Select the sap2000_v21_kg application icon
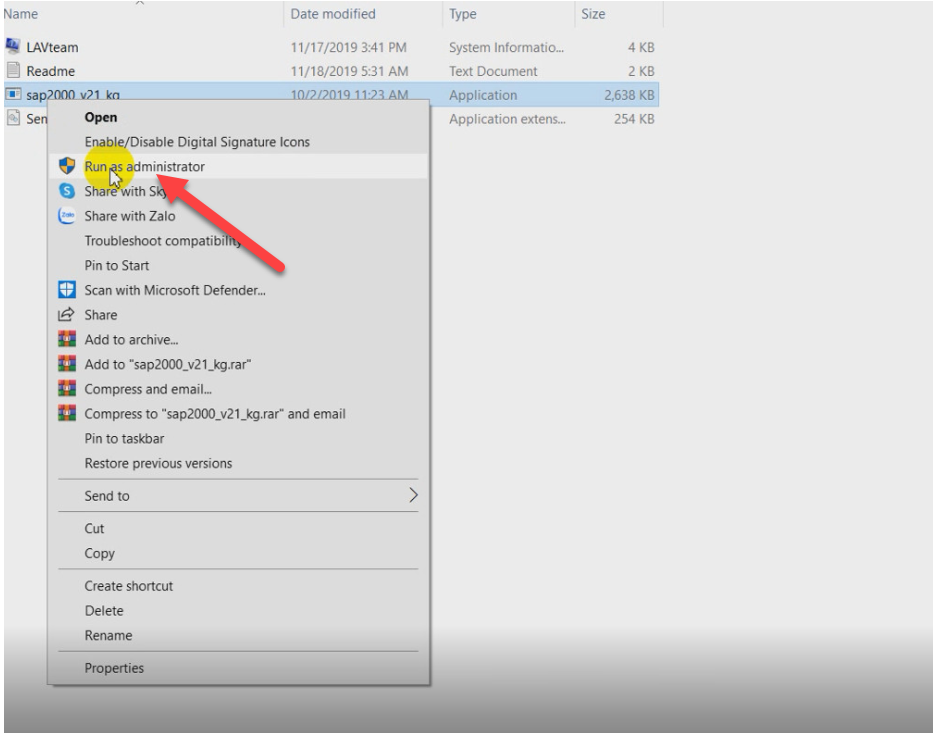The height and width of the screenshot is (733, 933). tap(12, 94)
